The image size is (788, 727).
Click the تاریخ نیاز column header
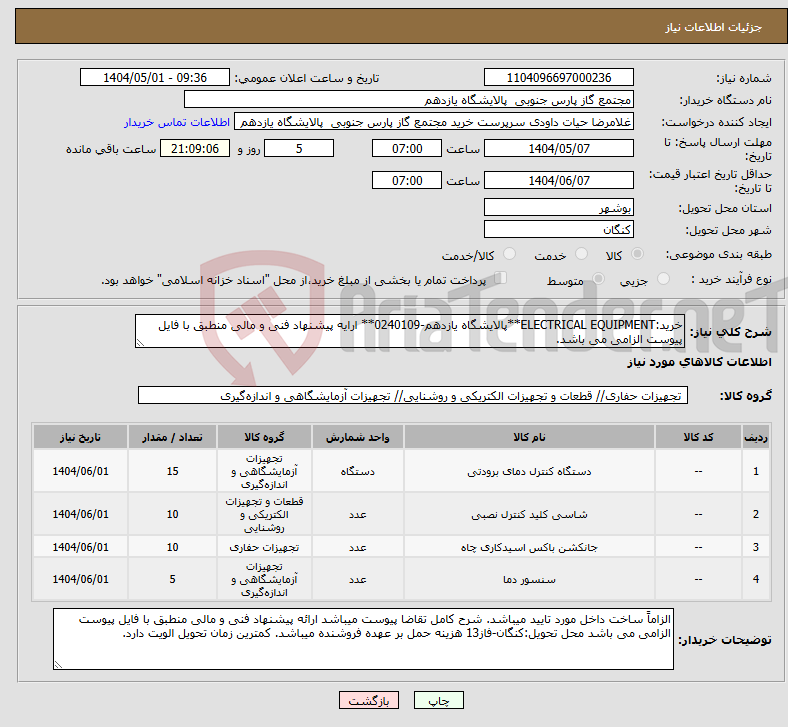pyautogui.click(x=80, y=437)
